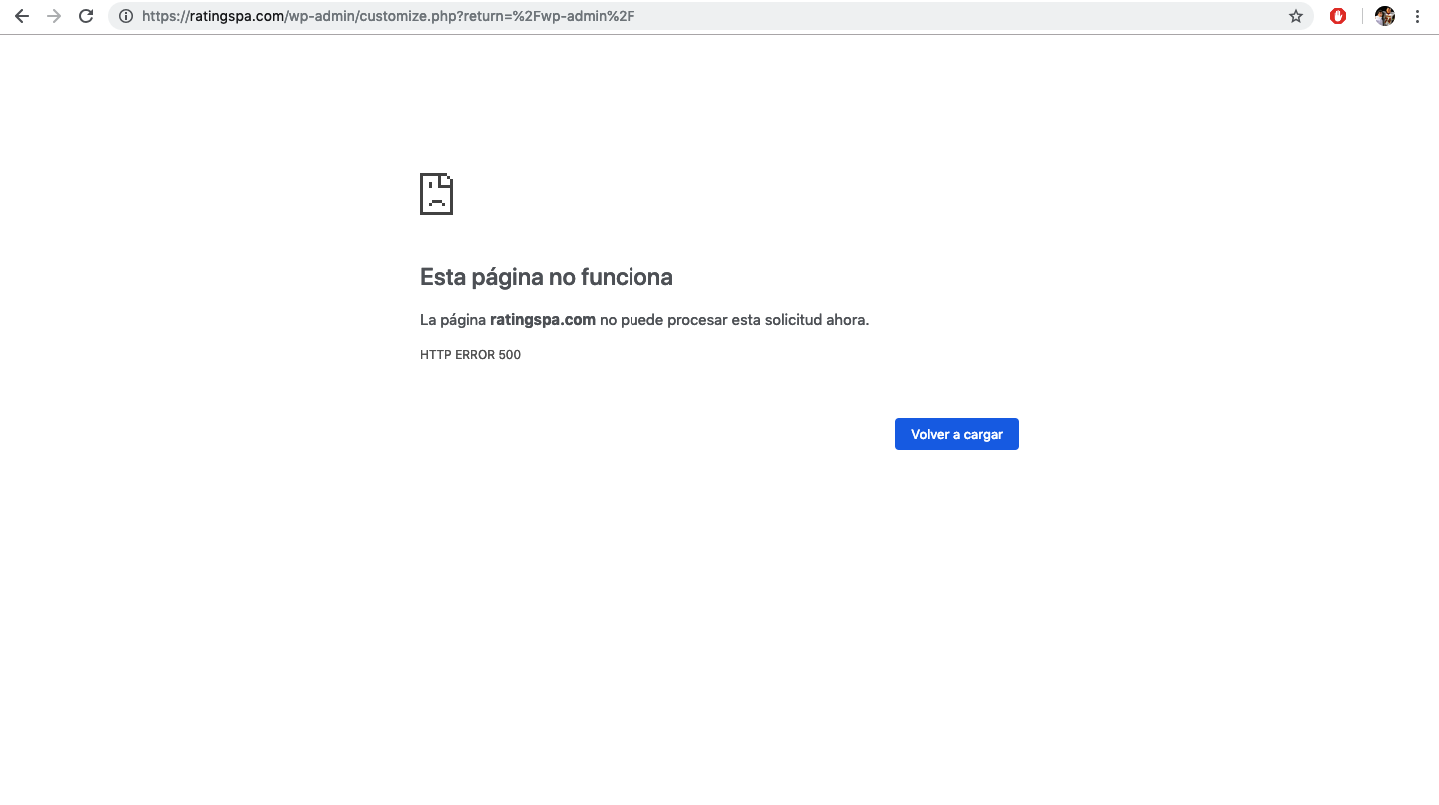Click the forward navigation arrow
Viewport: 1439px width, 805px height.
54,16
